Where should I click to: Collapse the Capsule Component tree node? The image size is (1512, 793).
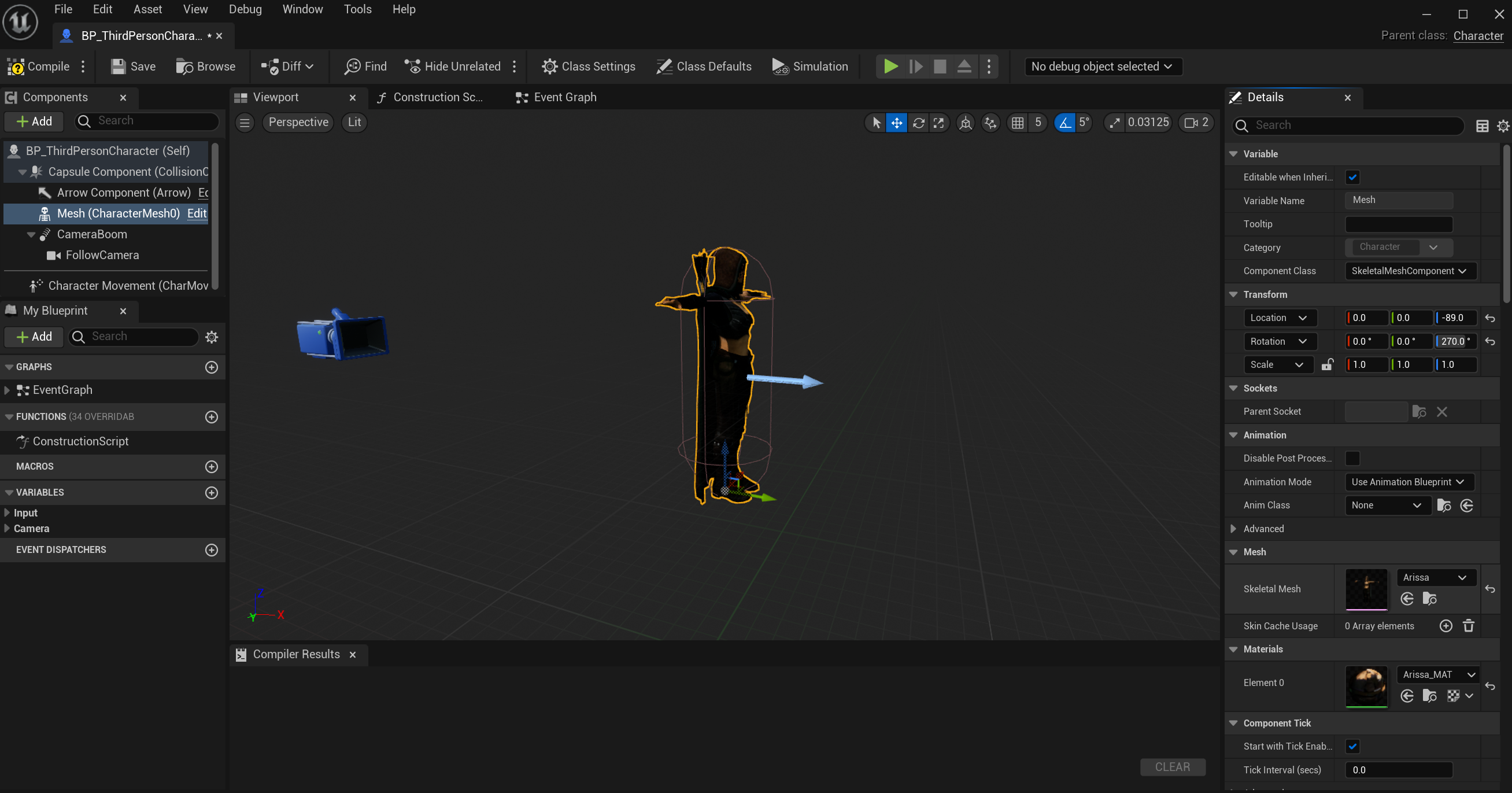[x=23, y=172]
